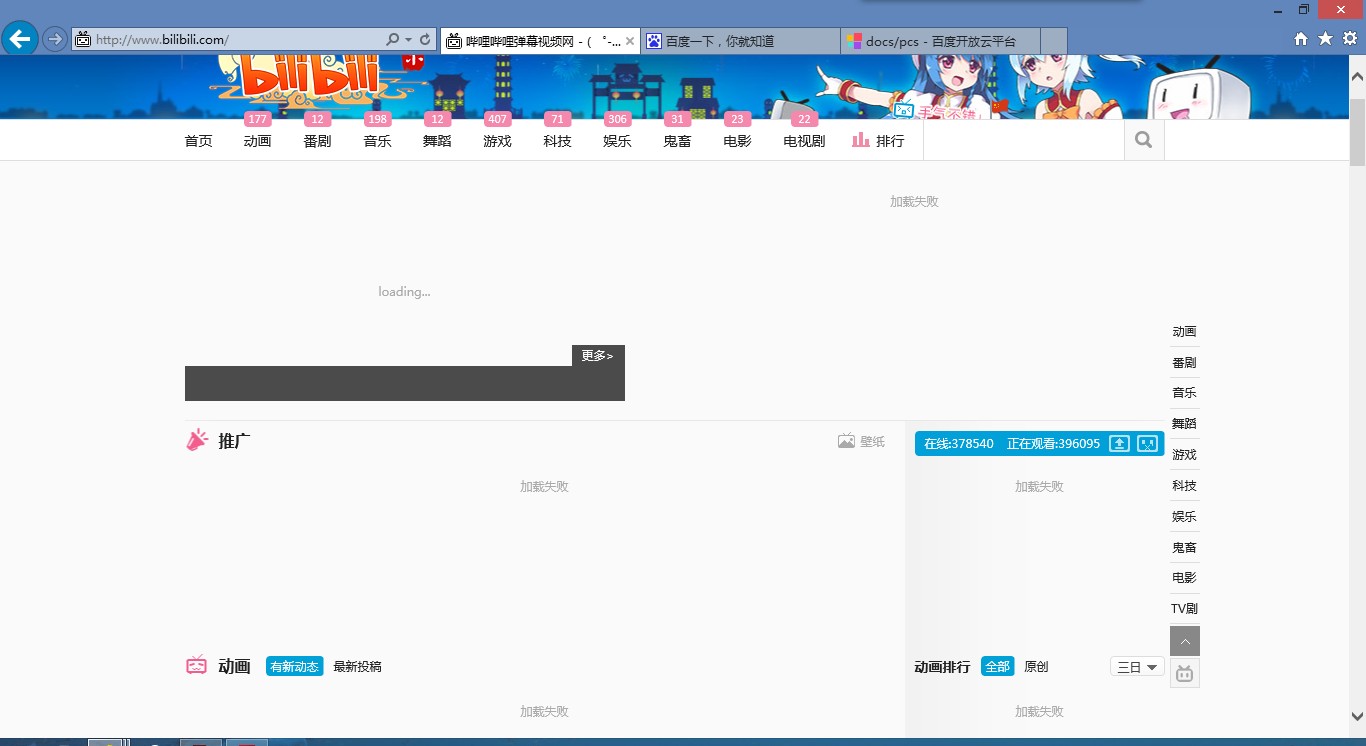Open the address bar dropdown arrow
Viewport: 1366px width, 746px height.
click(x=408, y=40)
